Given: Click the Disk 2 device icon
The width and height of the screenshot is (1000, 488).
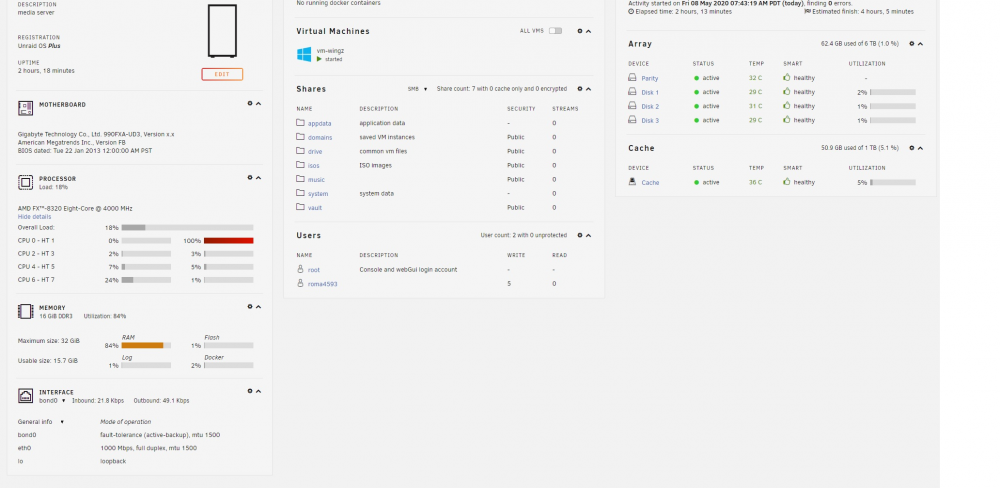Looking at the screenshot, I should (x=632, y=105).
